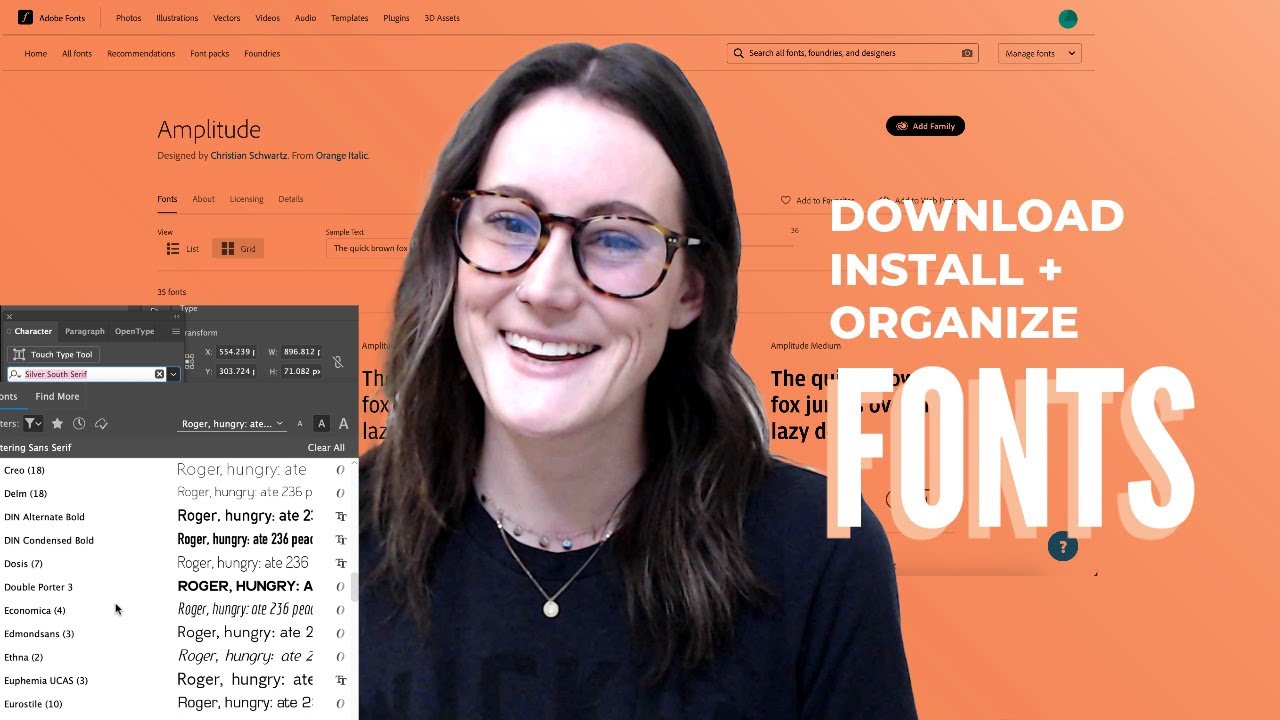This screenshot has height=720, width=1280.
Task: Toggle constrain width and height proportions
Action: coord(338,362)
